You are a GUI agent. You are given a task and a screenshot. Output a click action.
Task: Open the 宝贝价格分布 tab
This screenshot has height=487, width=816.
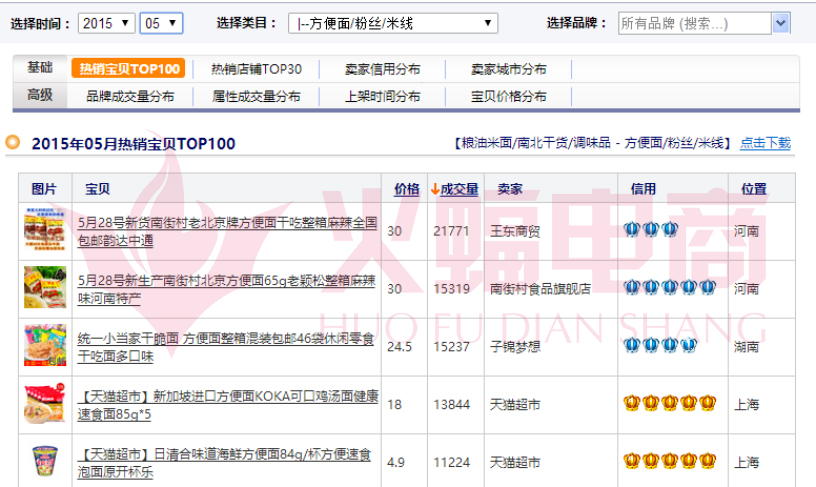pyautogui.click(x=508, y=96)
